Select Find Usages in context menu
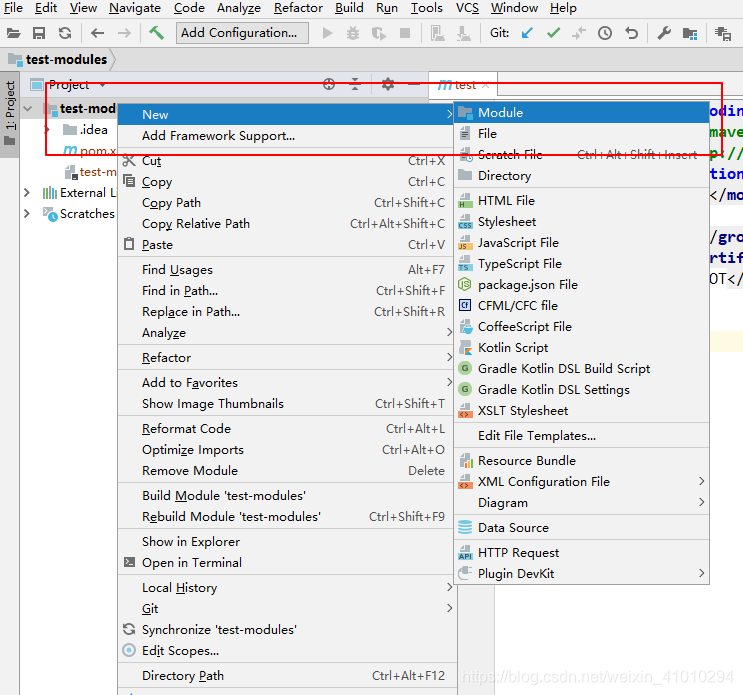743x695 pixels. tap(286, 270)
